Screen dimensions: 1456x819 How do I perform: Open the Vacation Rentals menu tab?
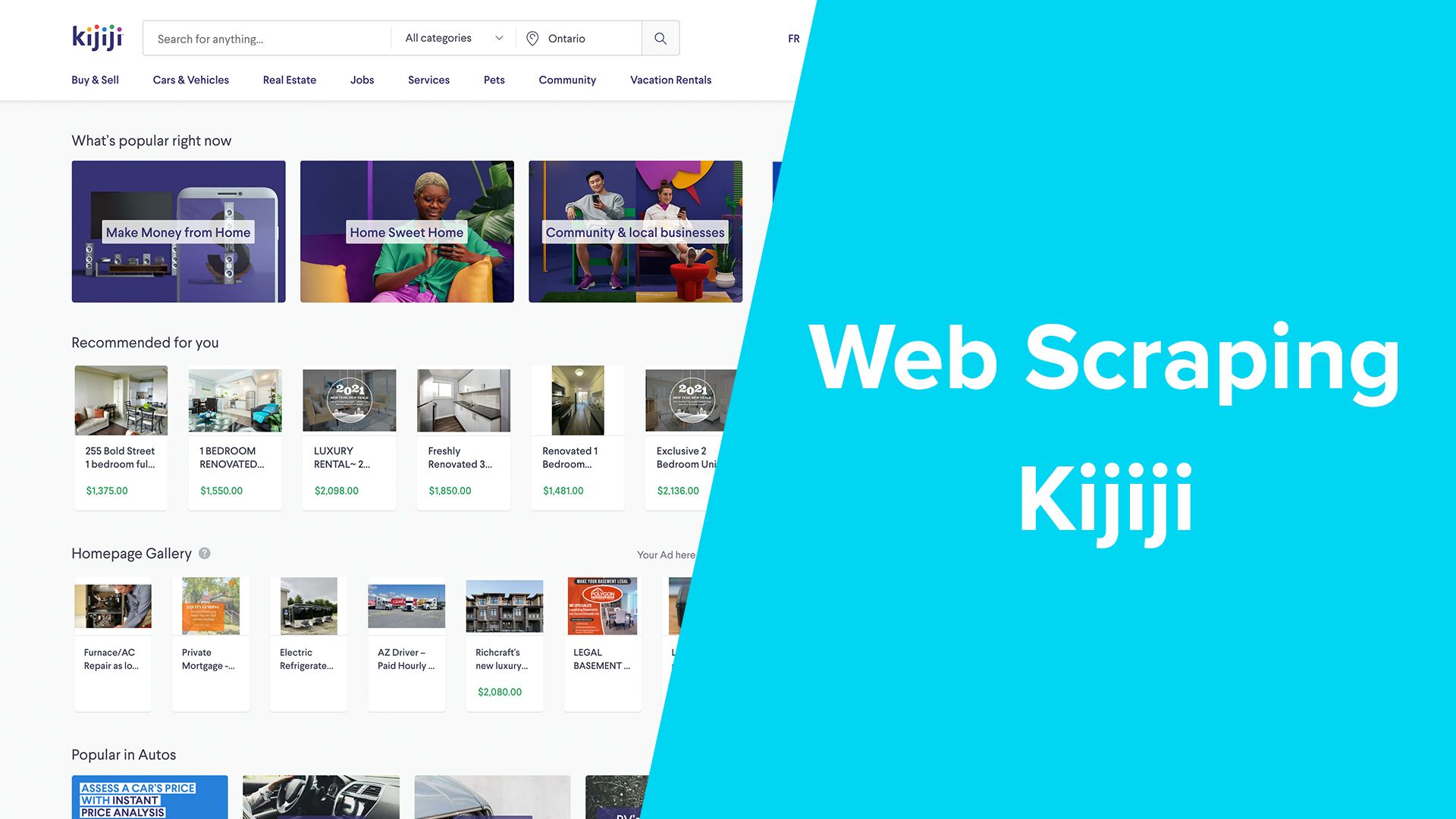coord(670,79)
